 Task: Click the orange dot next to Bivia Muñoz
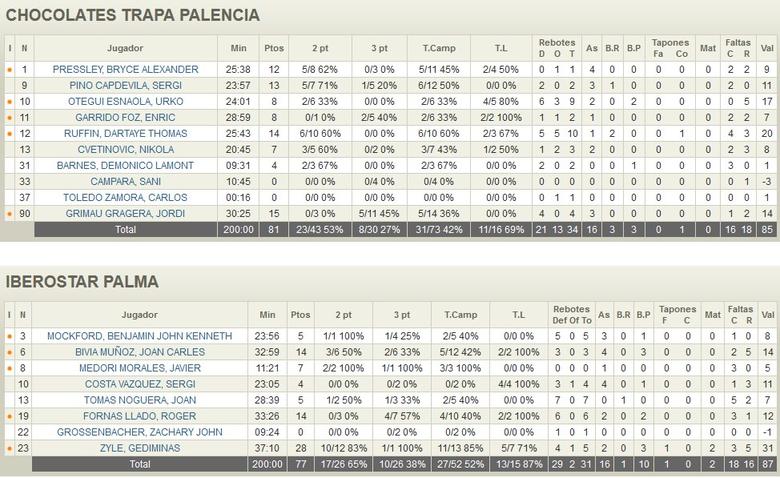click(10, 352)
